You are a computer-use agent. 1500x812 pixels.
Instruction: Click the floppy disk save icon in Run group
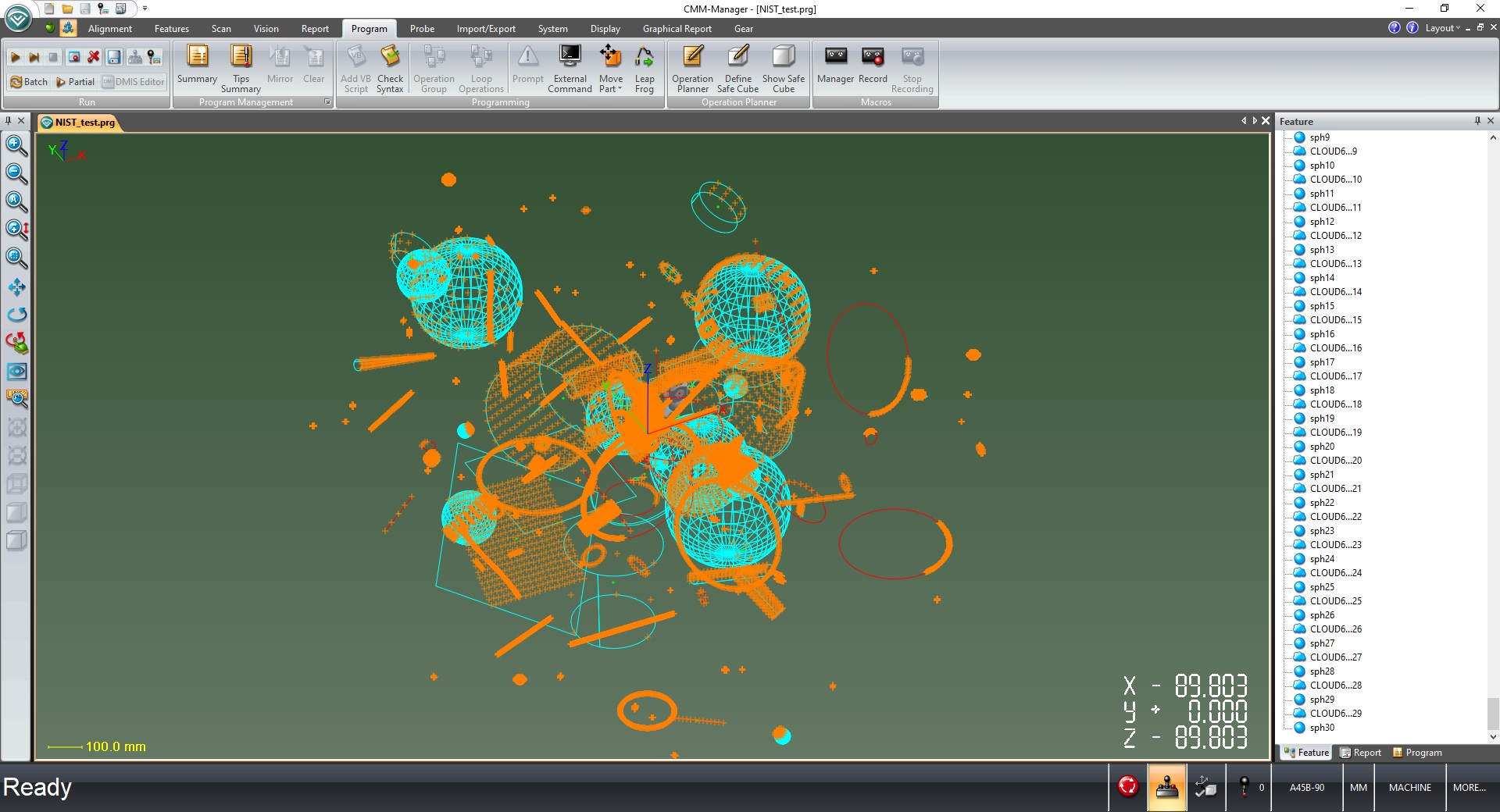click(114, 57)
